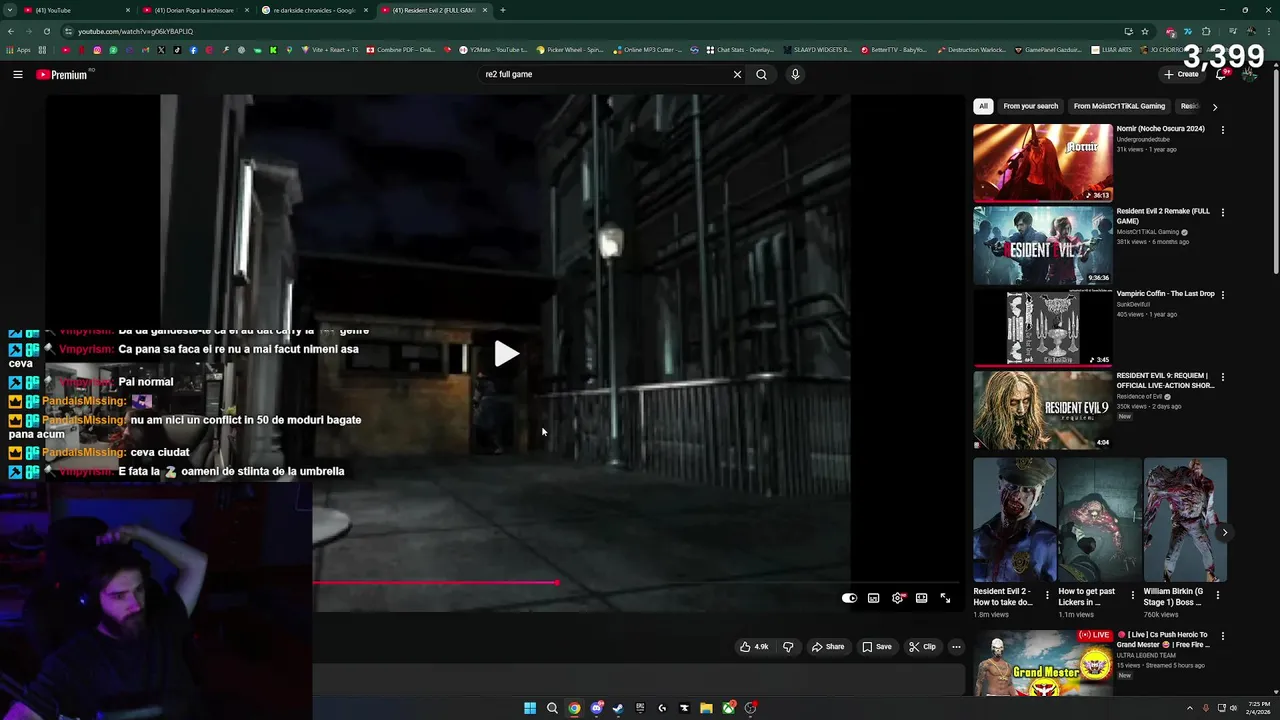1280x720 pixels.
Task: Open options for Nomir video
Action: [x=1222, y=130]
